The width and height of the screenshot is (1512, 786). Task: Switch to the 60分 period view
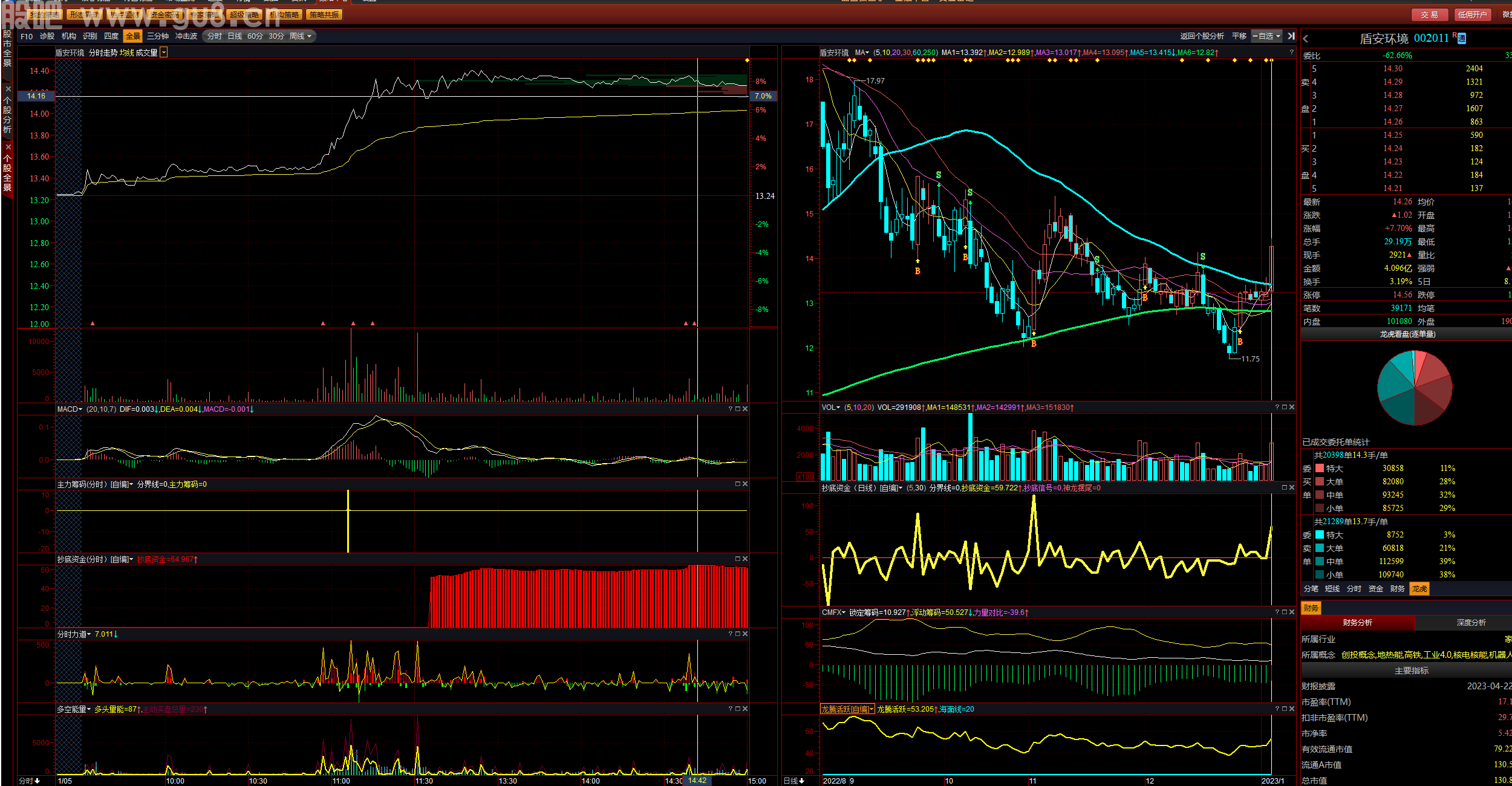coord(255,36)
